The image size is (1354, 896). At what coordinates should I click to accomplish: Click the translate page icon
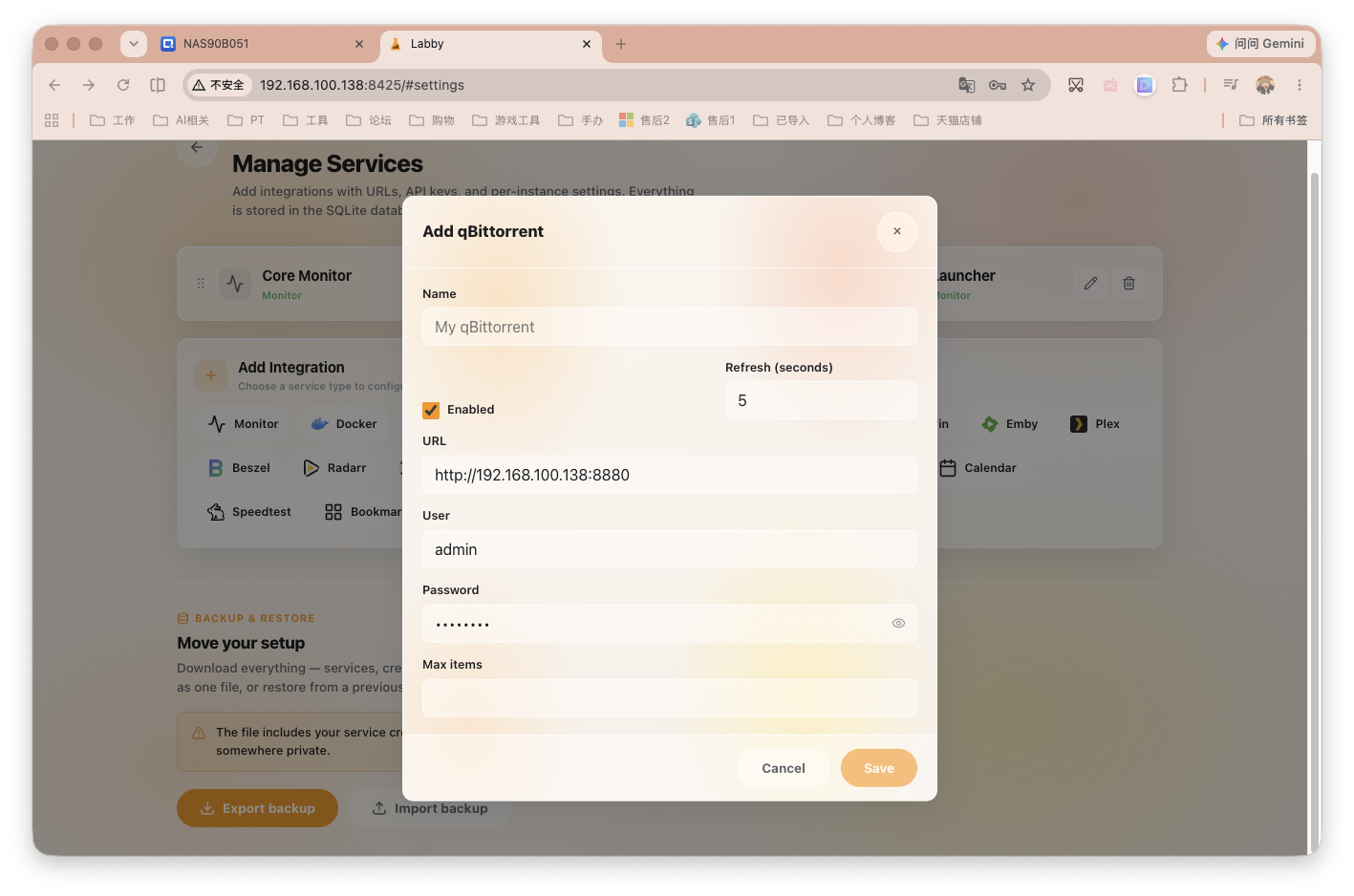(967, 85)
